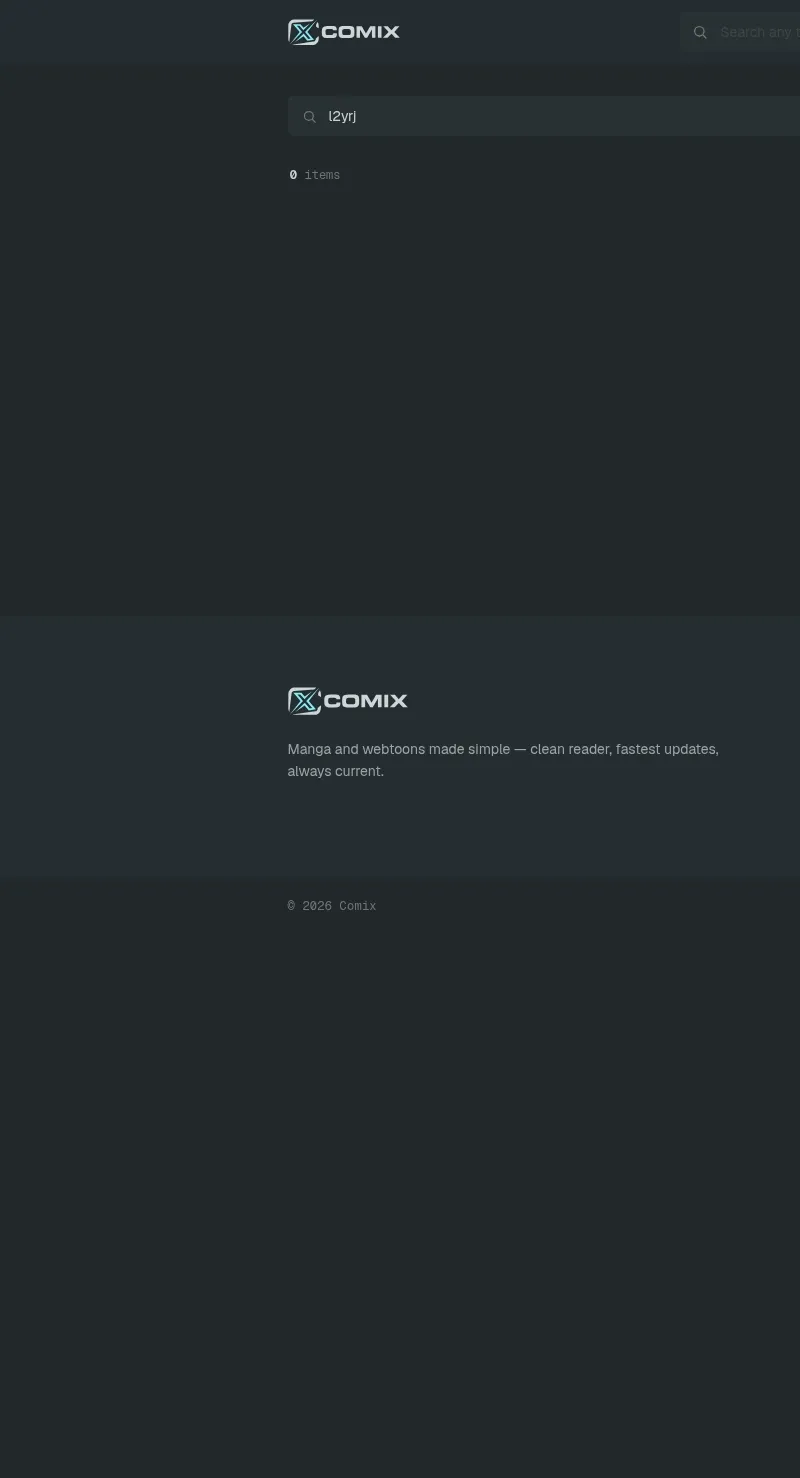
Task: Click the magnifier icon in top navigation search
Action: 700,32
